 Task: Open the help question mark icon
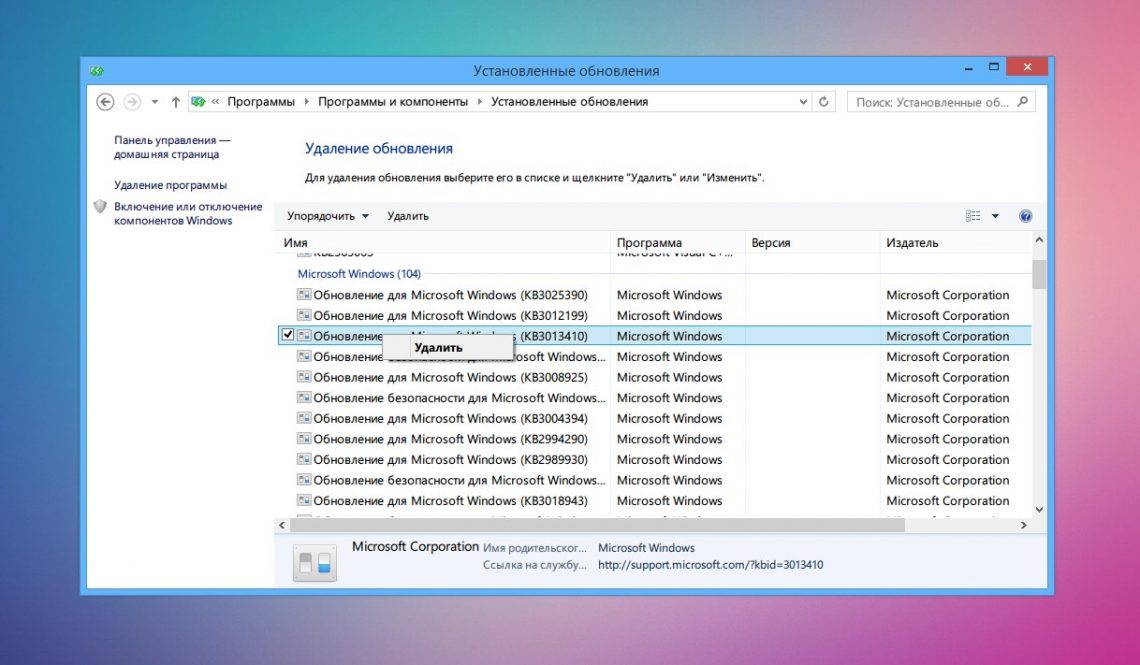(1025, 216)
